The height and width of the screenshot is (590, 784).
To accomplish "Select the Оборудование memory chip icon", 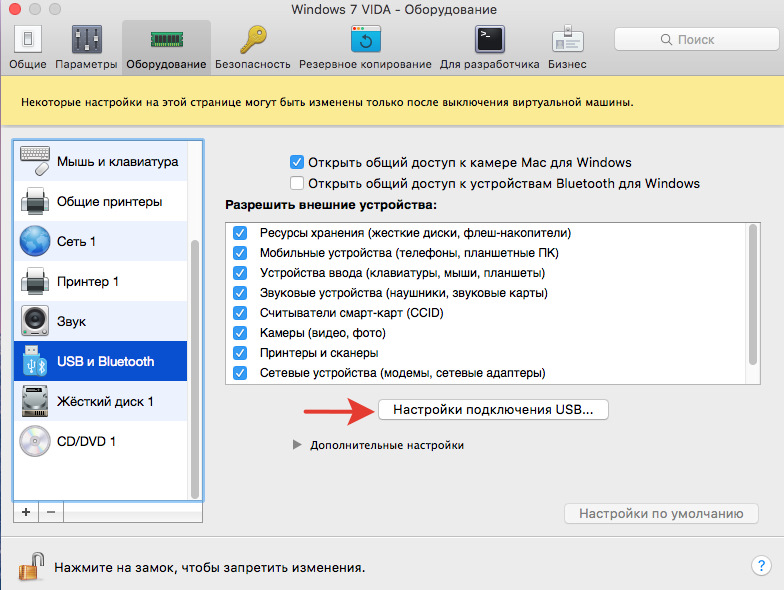I will click(x=166, y=40).
